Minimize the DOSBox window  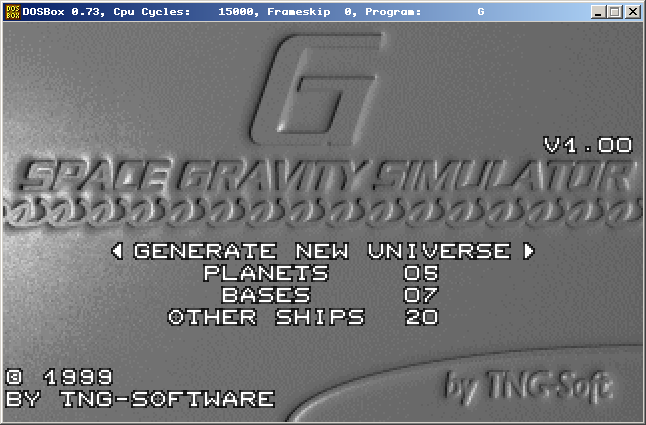point(599,12)
